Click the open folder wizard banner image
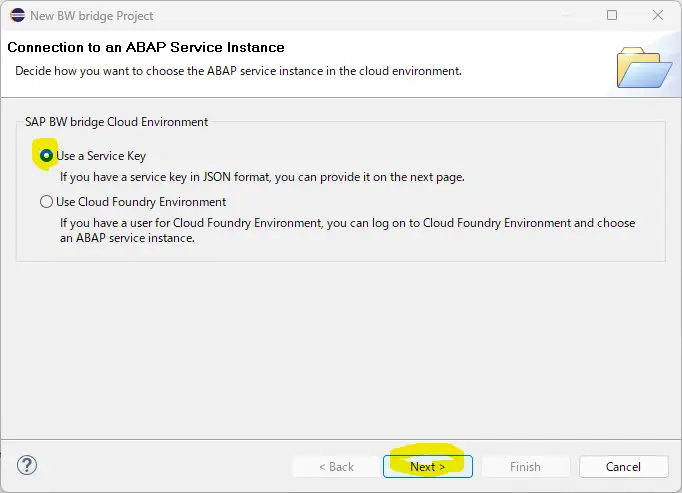682x493 pixels. click(644, 67)
